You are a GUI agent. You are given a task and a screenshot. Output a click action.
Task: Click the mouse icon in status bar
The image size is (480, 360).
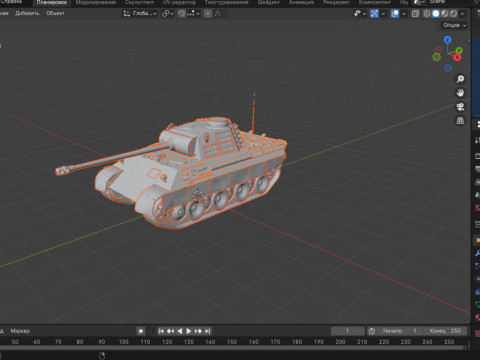(x=102, y=356)
